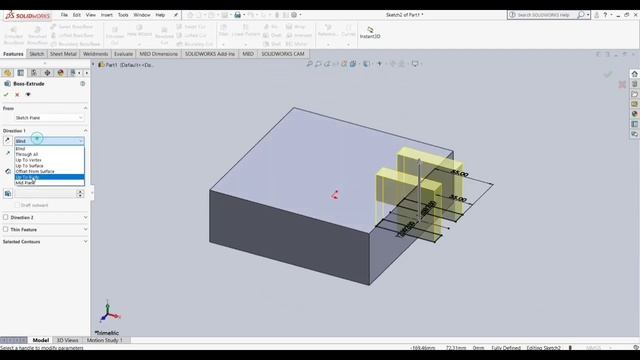
Task: Toggle the Draft outward checkbox
Action: click(18, 205)
